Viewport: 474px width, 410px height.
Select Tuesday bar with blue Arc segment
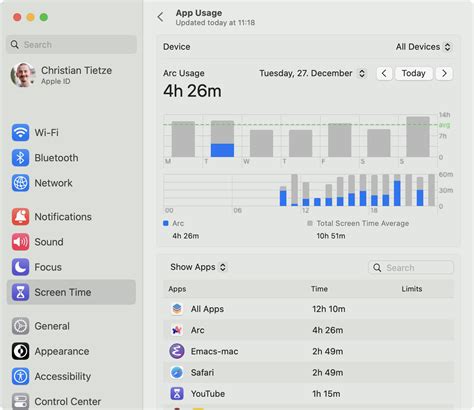[222, 139]
